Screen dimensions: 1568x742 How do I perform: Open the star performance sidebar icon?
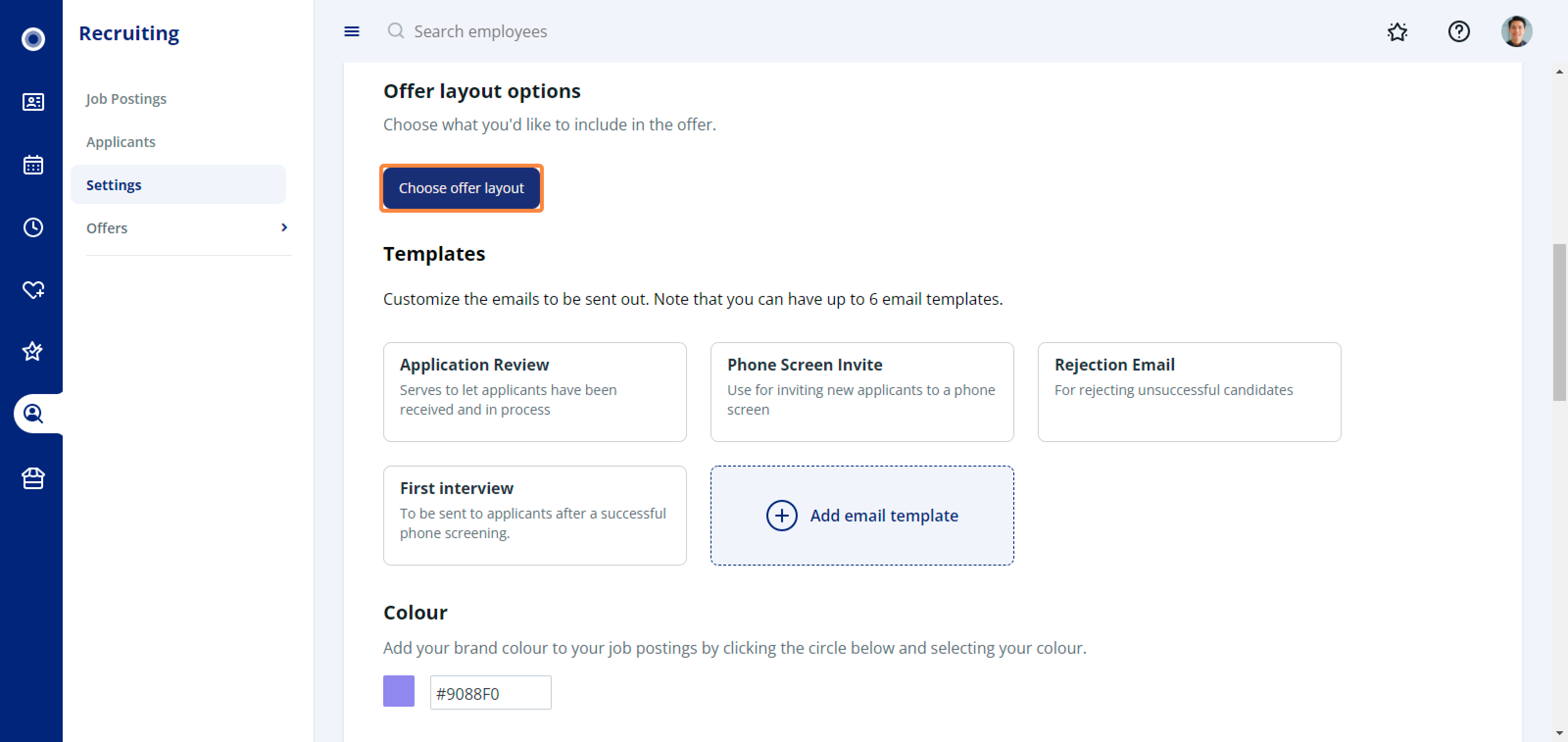[x=33, y=351]
